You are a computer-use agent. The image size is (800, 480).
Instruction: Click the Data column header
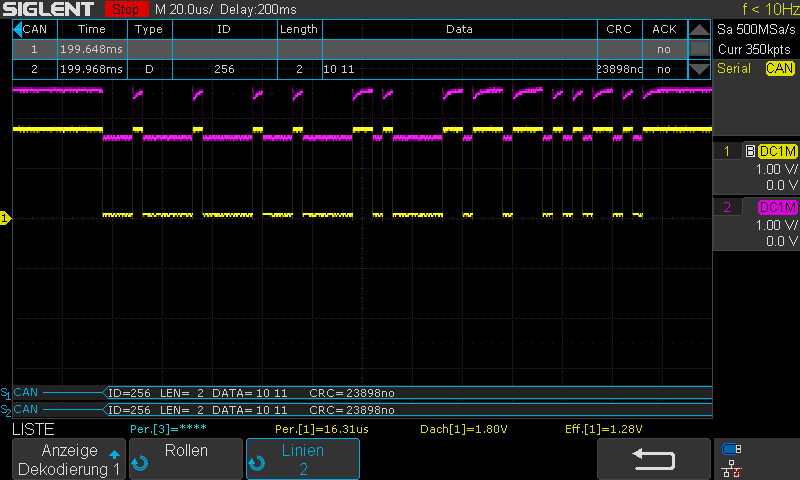click(x=459, y=29)
